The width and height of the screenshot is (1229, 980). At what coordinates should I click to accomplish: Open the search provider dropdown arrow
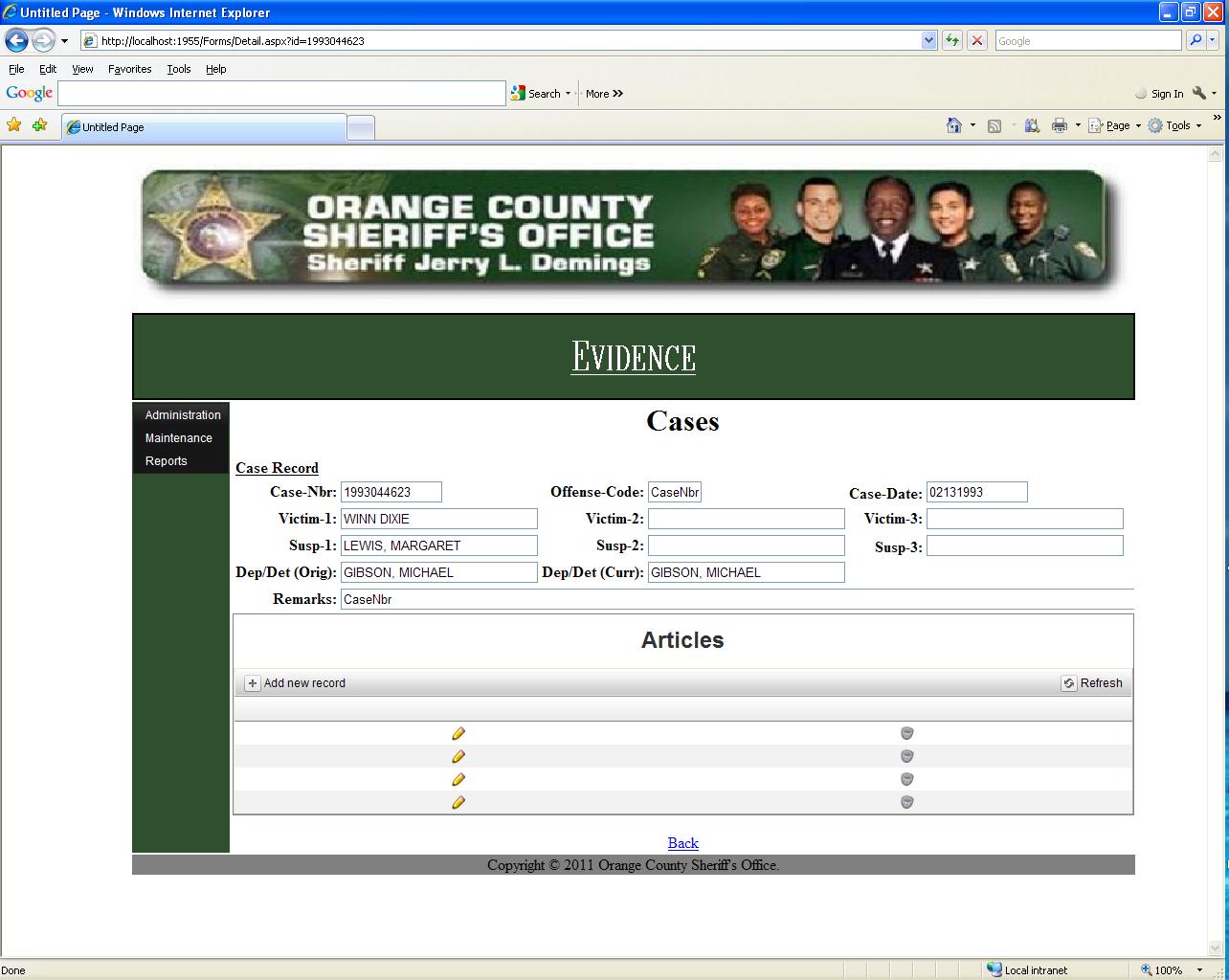[x=1214, y=41]
